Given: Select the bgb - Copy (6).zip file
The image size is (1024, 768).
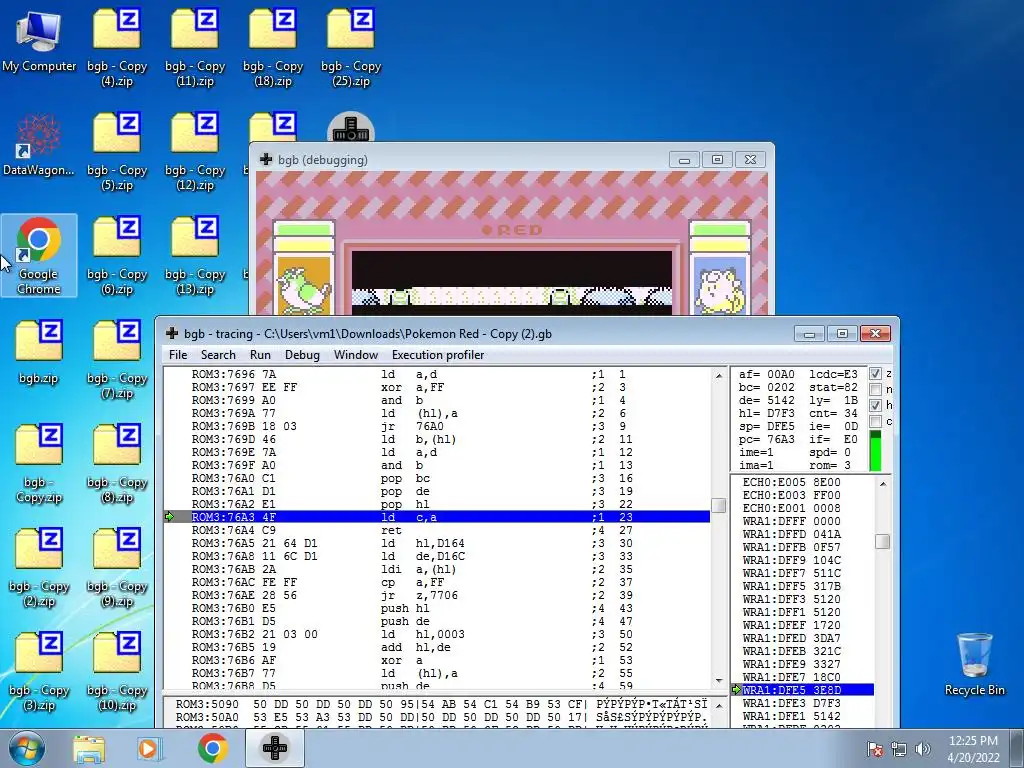Looking at the screenshot, I should pos(117,255).
